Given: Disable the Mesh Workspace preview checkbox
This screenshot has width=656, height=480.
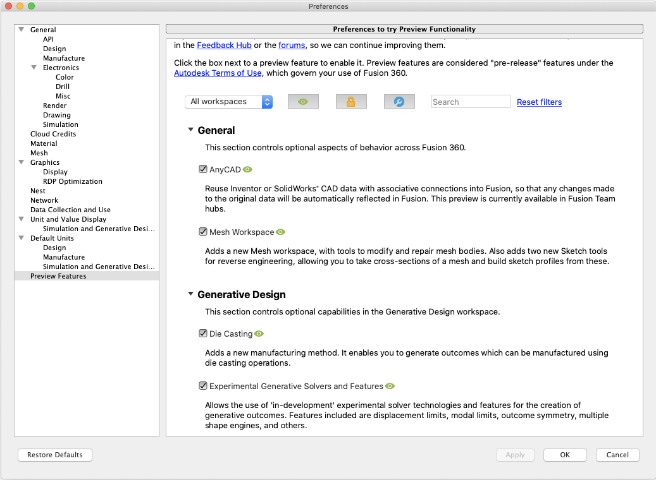Looking at the screenshot, I should [203, 232].
